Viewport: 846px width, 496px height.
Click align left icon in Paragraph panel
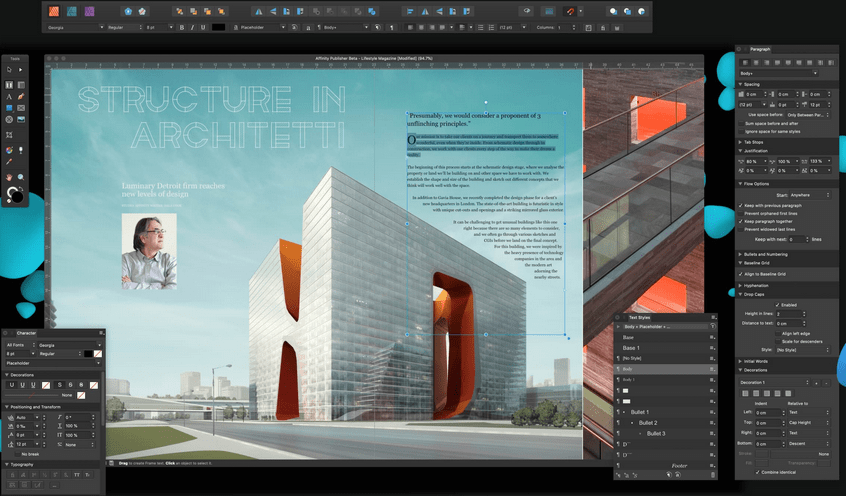coord(745,63)
